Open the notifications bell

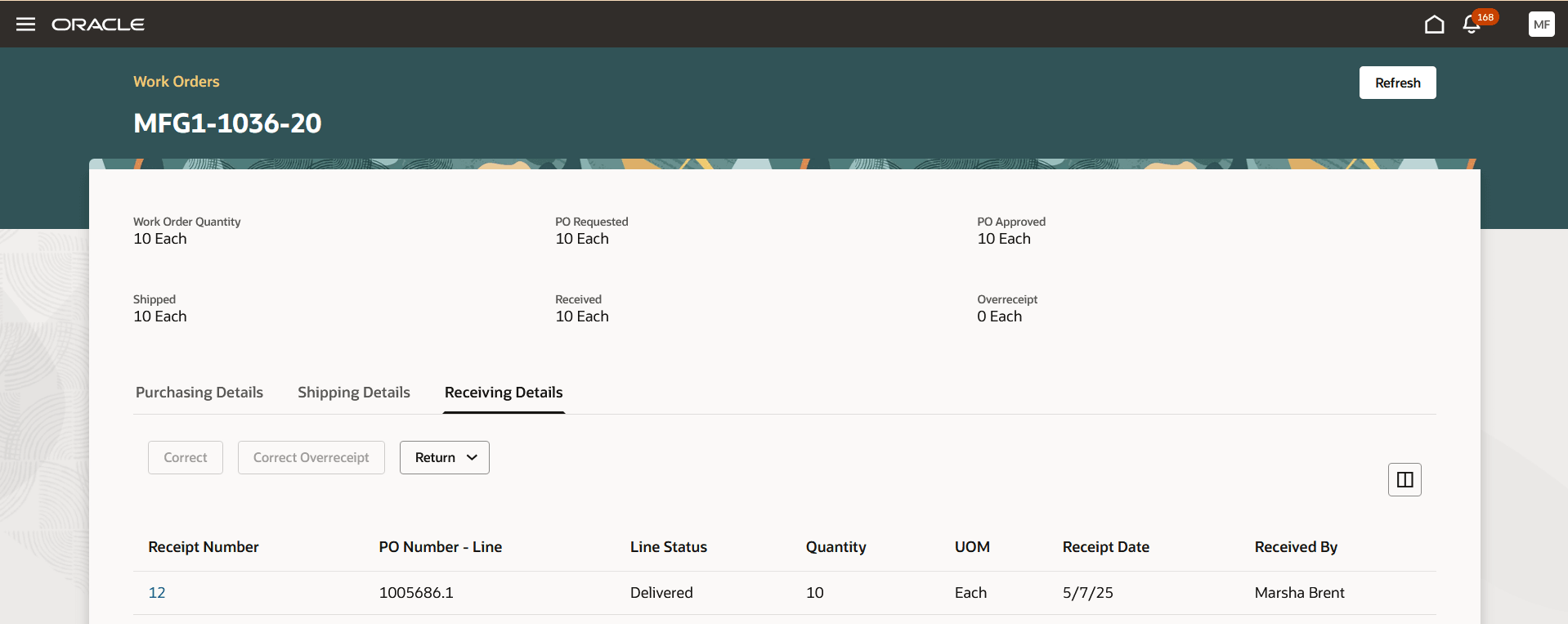pos(1472,25)
